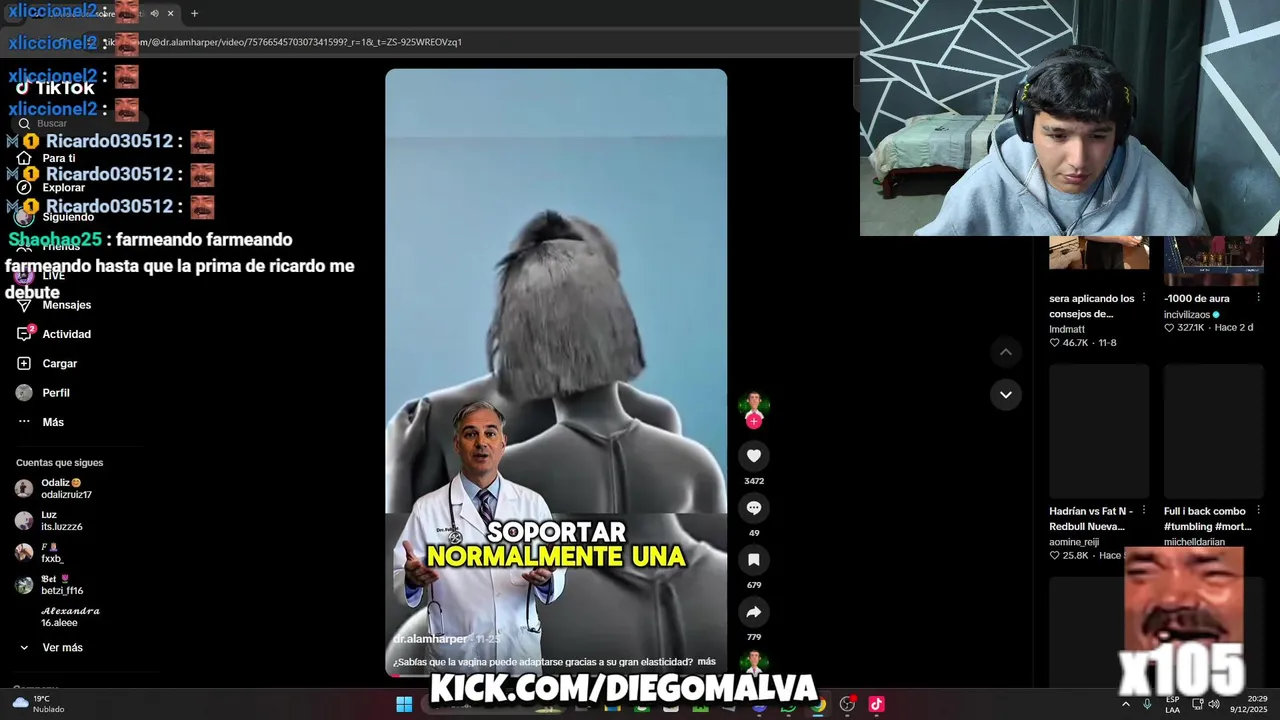This screenshot has width=1280, height=720.
Task: Open the Windows Start menu
Action: click(404, 705)
